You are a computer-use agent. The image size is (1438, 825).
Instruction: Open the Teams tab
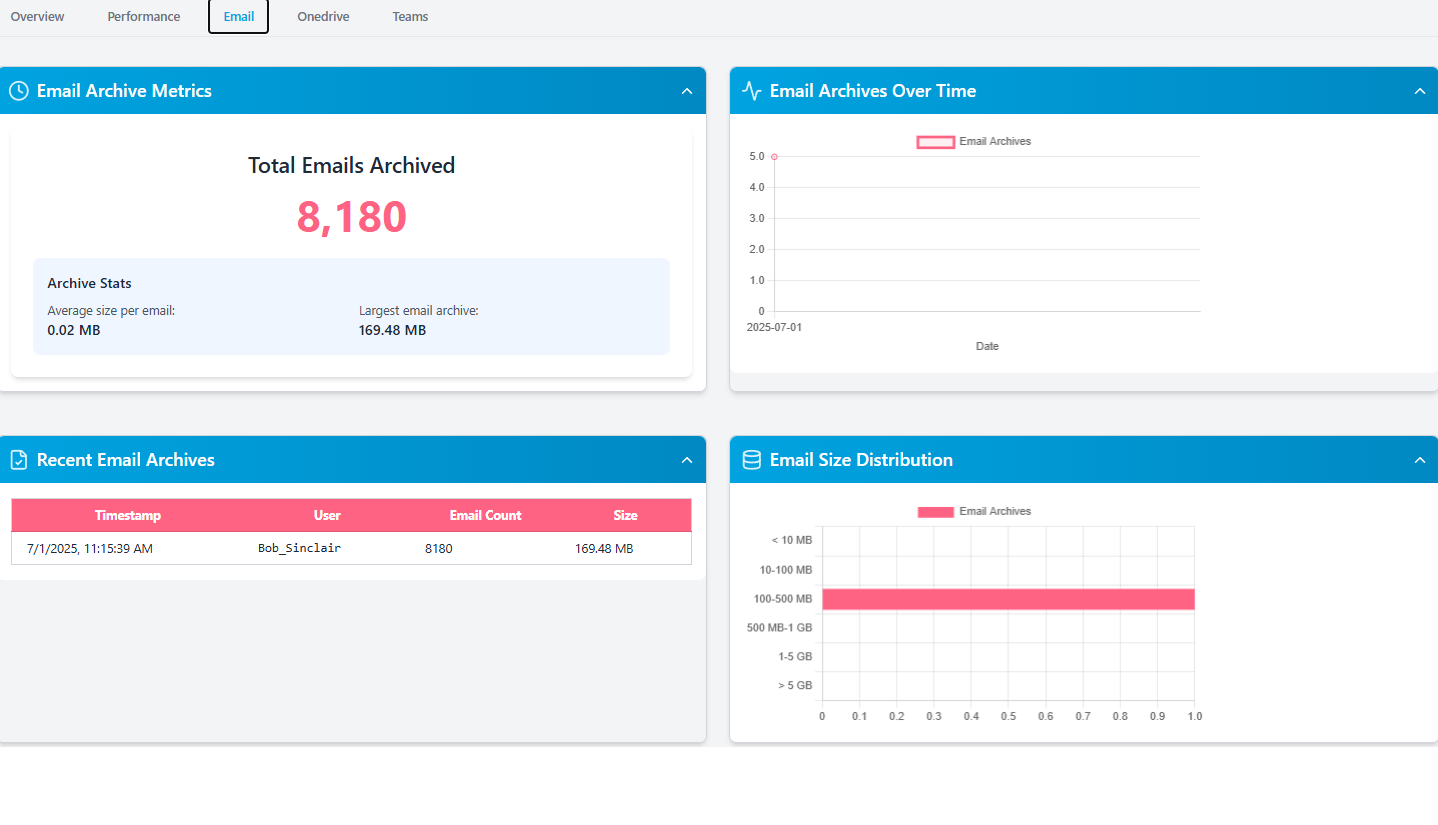pos(410,17)
